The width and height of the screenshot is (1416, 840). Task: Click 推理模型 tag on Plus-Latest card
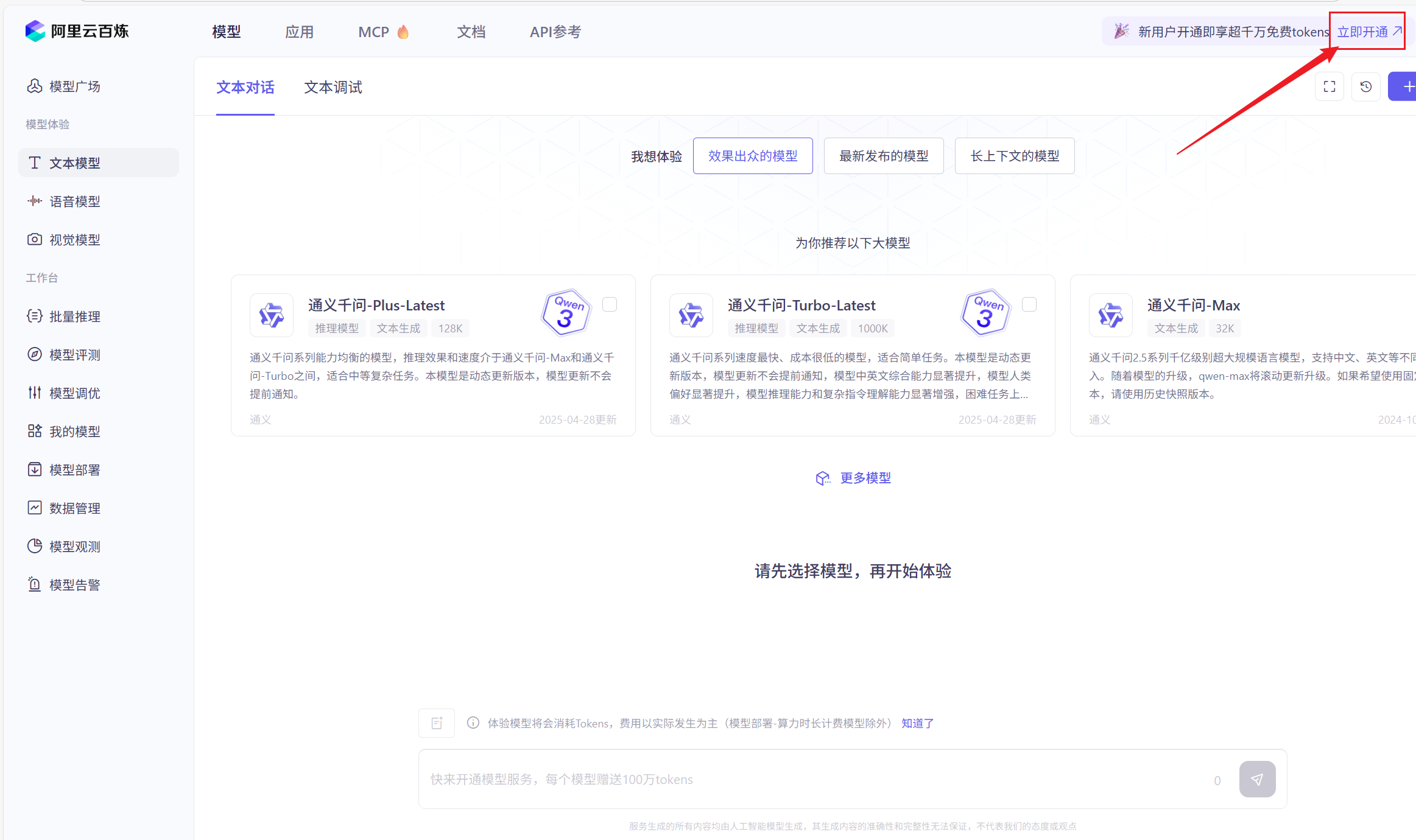[337, 329]
